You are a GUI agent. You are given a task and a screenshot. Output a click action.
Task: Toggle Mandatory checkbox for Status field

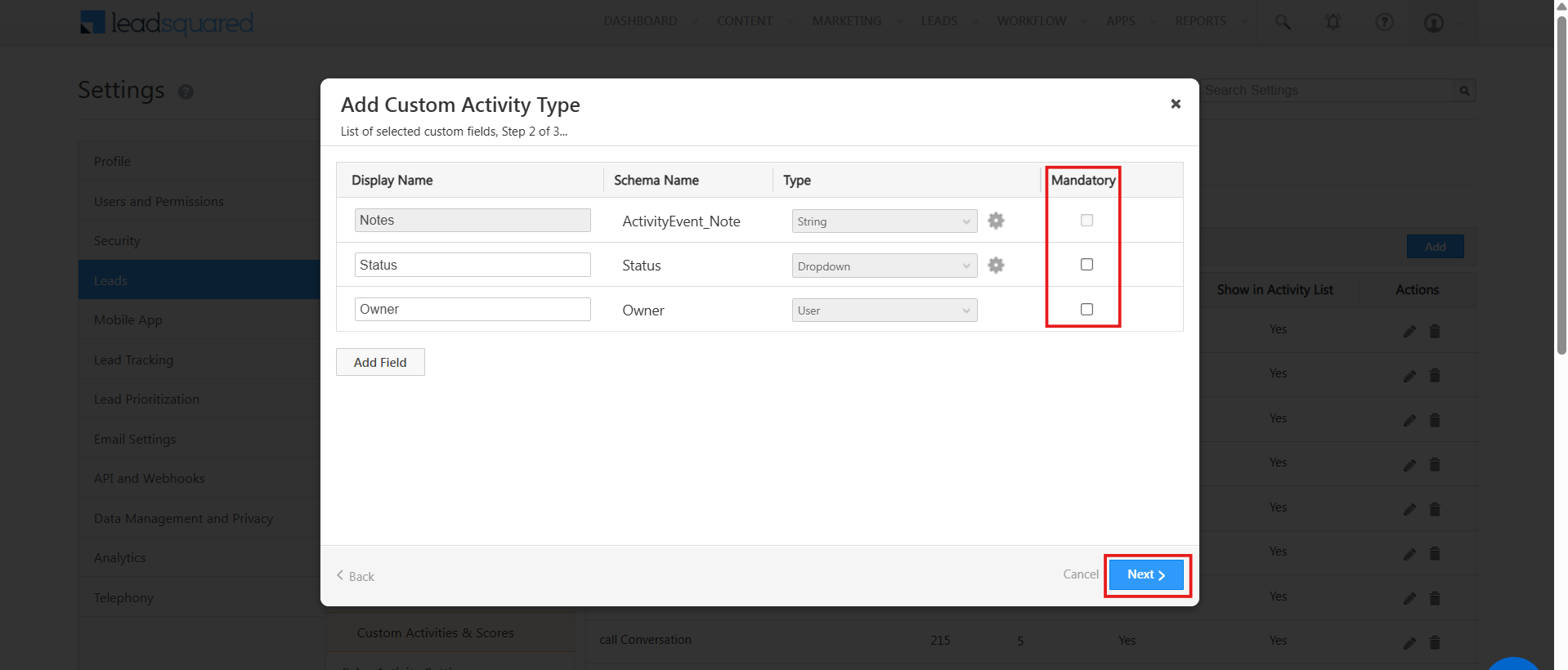coord(1086,265)
